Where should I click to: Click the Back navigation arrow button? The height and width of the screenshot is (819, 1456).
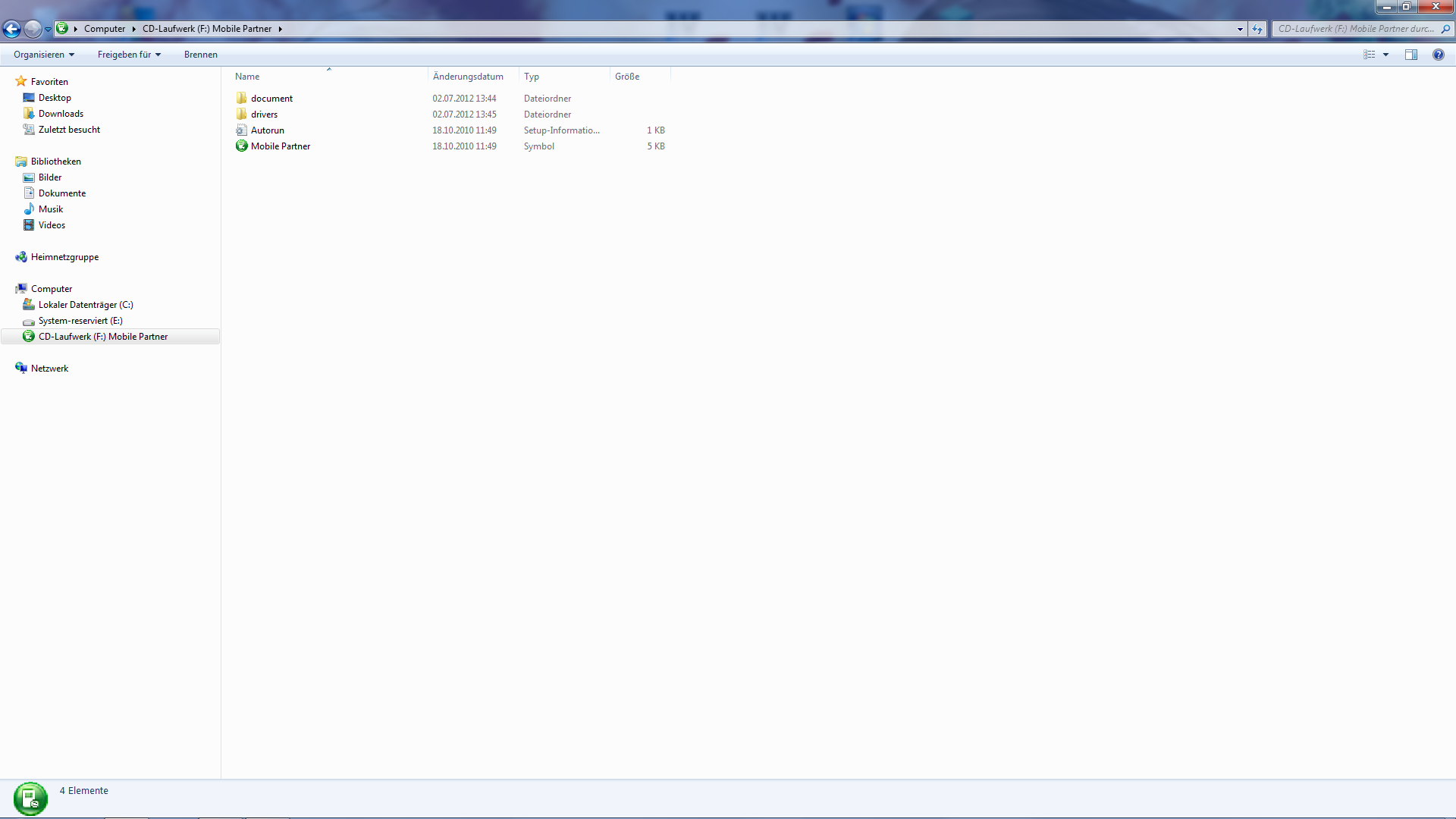coord(12,30)
